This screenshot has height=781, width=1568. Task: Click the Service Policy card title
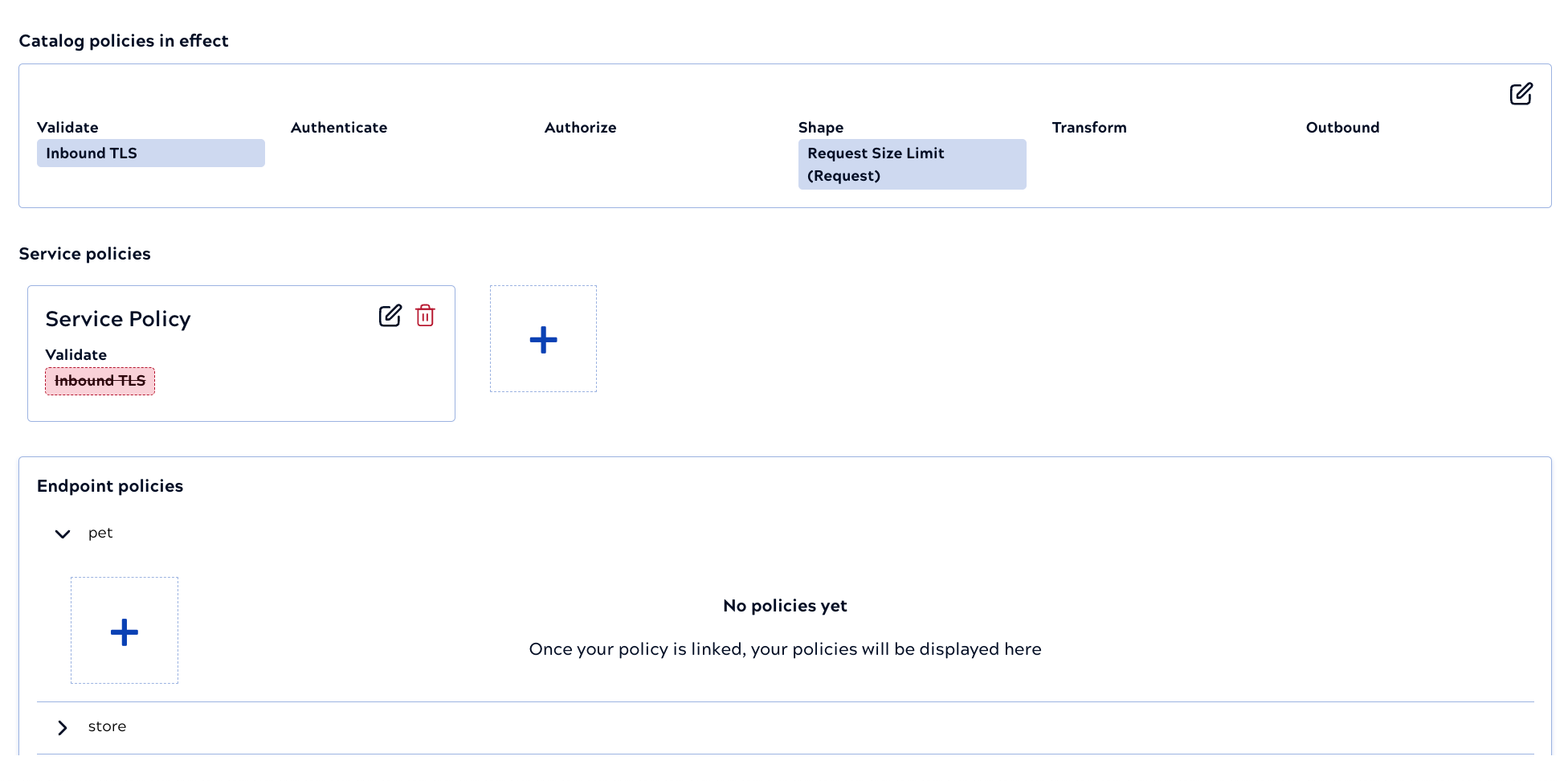point(118,319)
